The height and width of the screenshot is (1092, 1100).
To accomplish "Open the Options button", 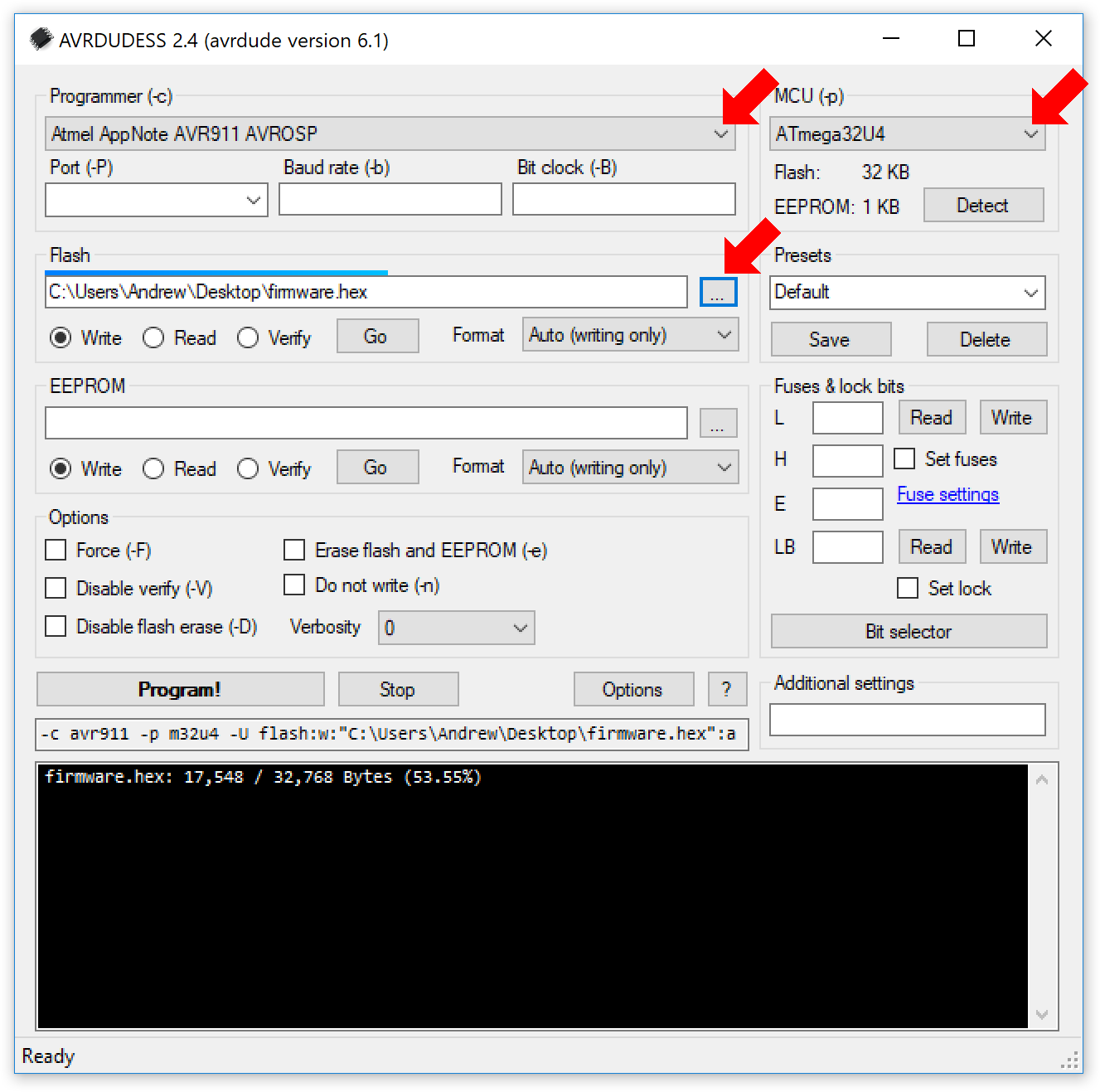I will [633, 689].
